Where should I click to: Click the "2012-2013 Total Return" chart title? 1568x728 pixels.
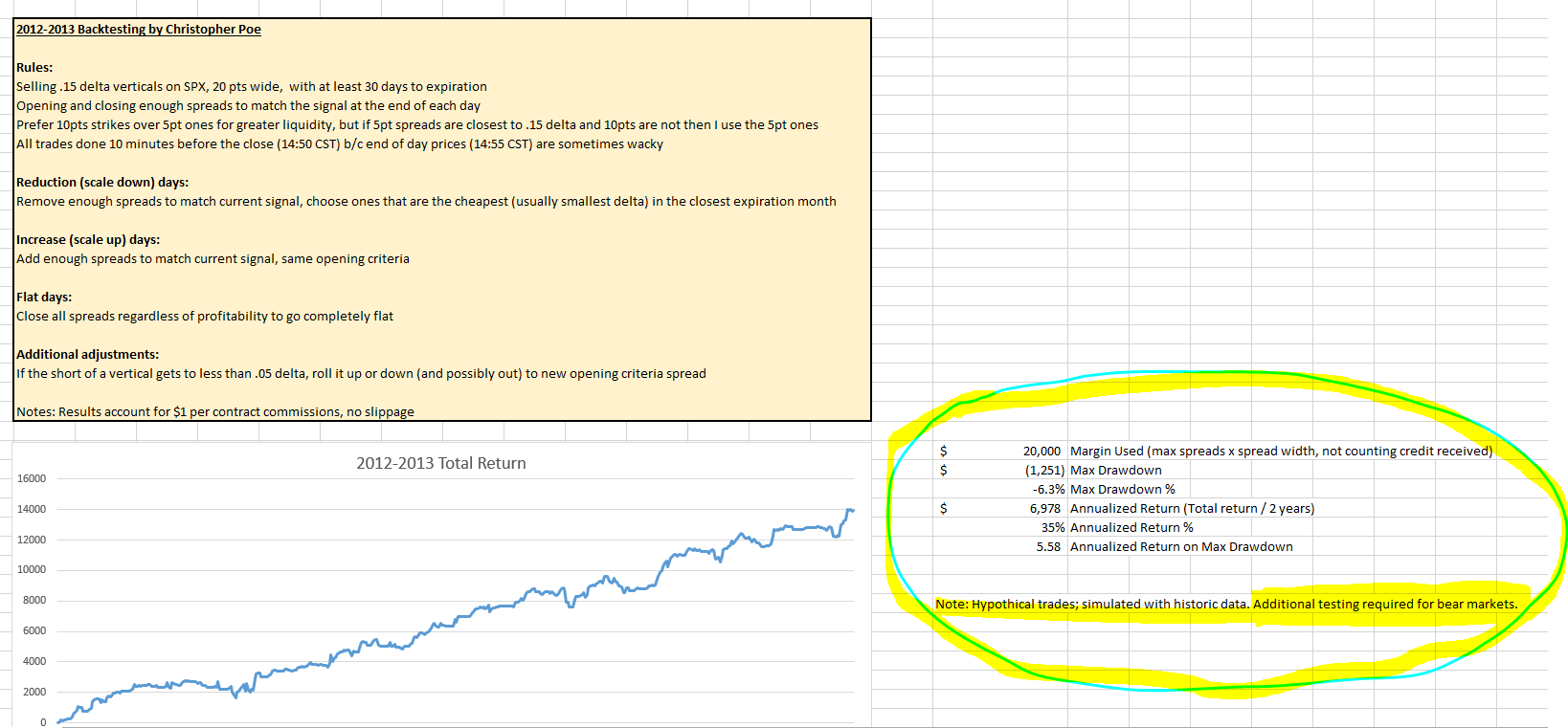[441, 463]
